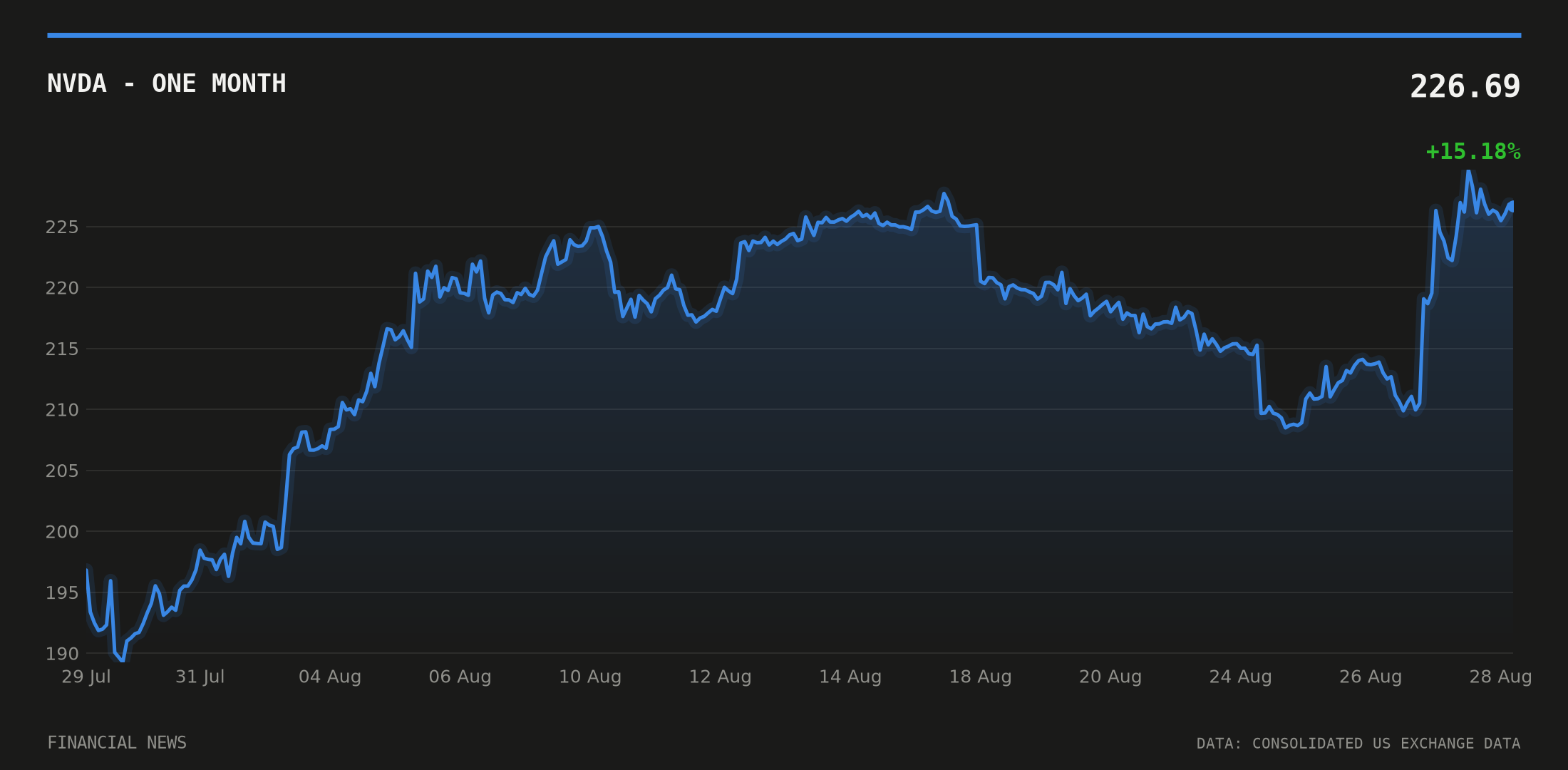Click the NVDA - ONE MONTH title
Image resolution: width=1568 pixels, height=770 pixels.
pyautogui.click(x=167, y=83)
